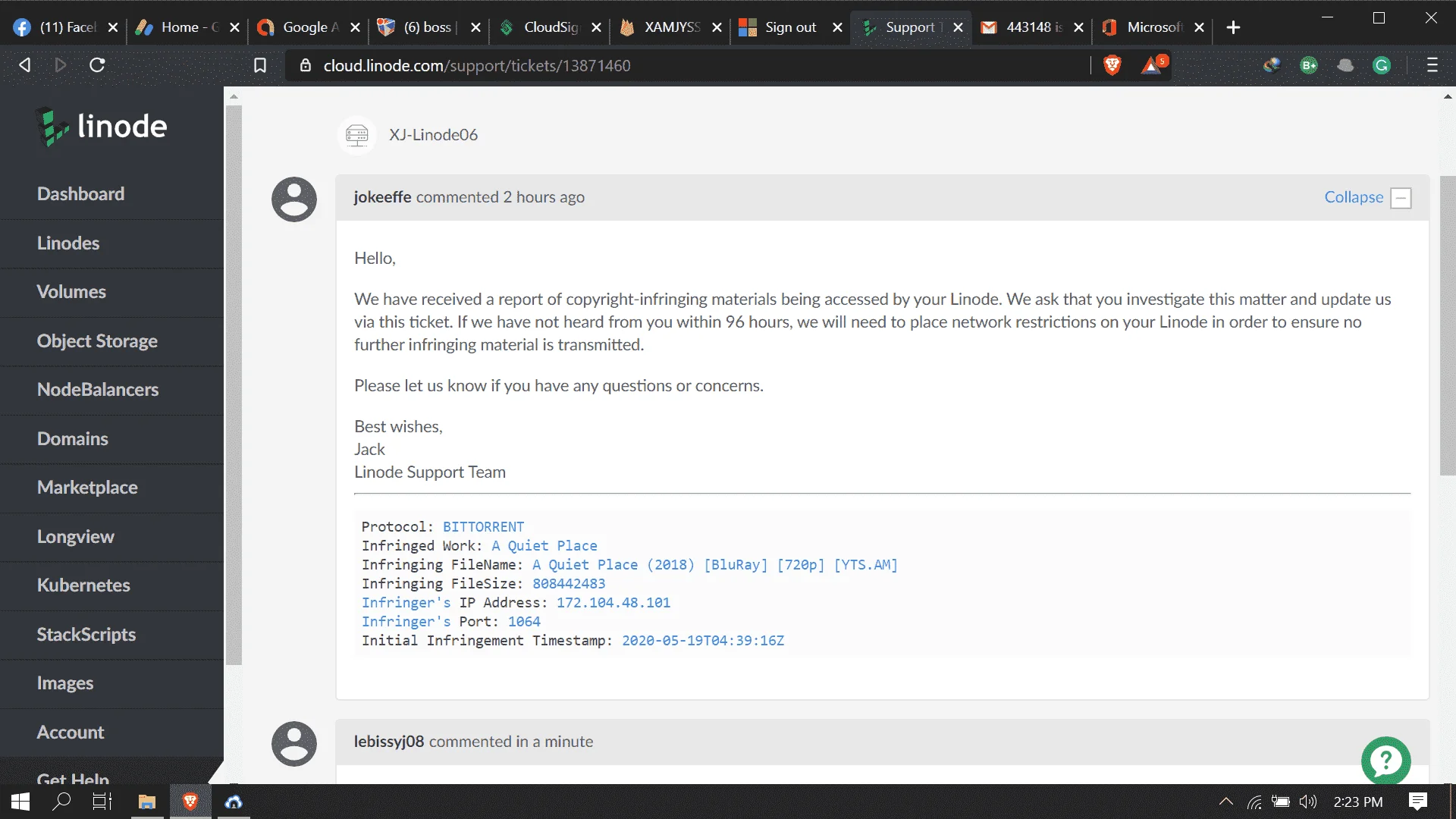
Task: Click the Linode logo in the sidebar
Action: (x=102, y=127)
